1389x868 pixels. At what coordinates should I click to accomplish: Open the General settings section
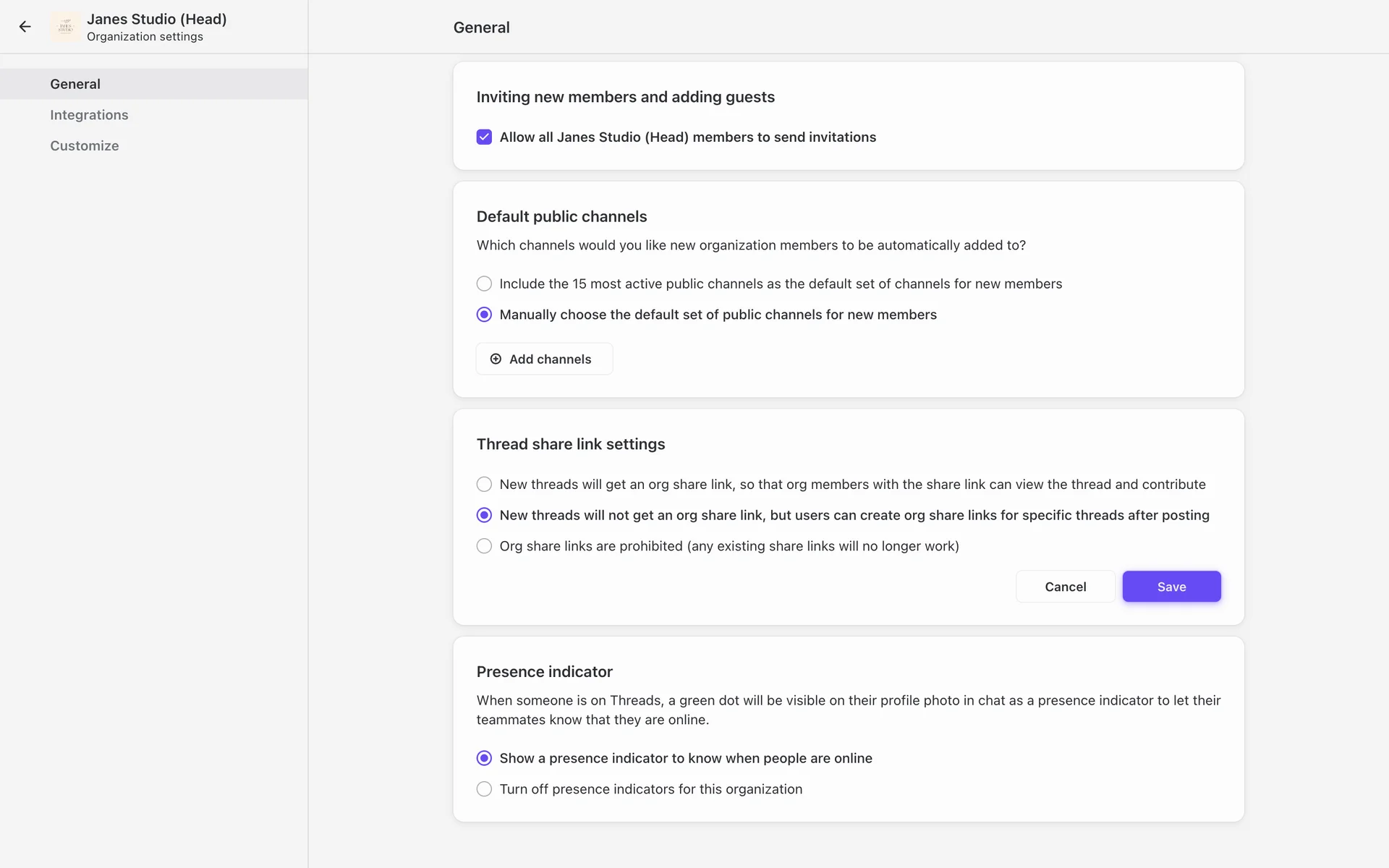click(75, 84)
